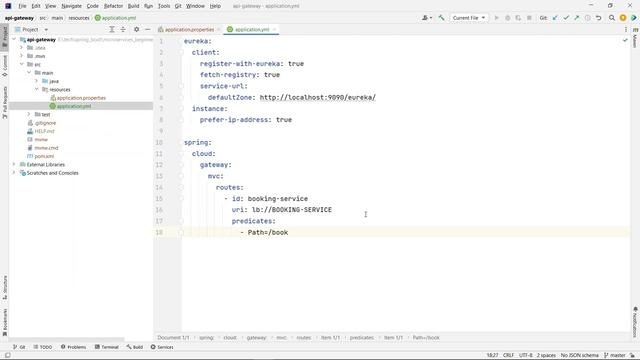Click Run with Coverage icon
This screenshot has width=640, height=360.
click(x=518, y=18)
